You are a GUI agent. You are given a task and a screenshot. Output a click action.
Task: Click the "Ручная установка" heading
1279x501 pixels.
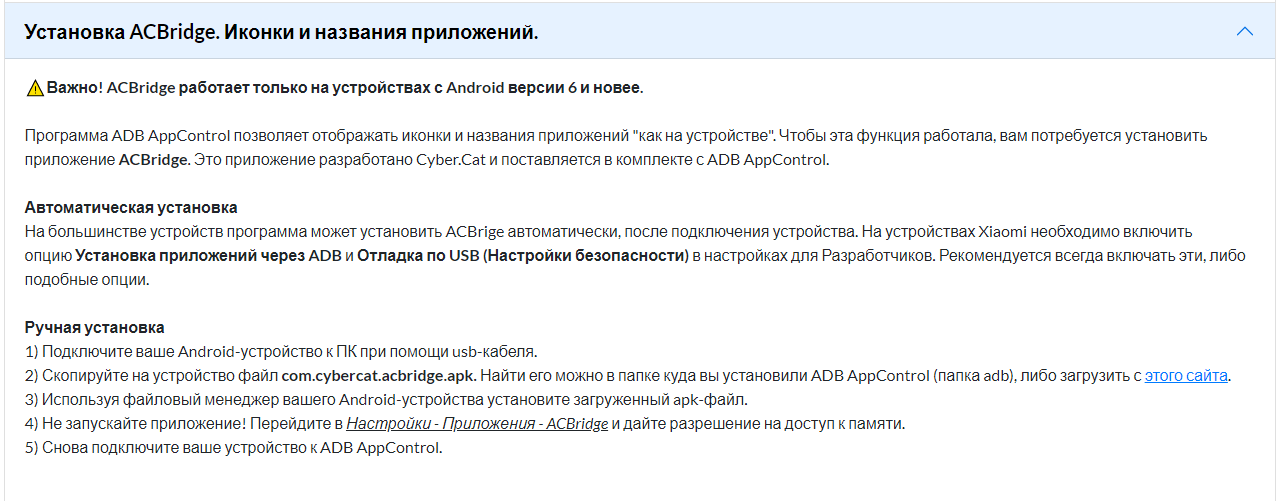pos(95,328)
